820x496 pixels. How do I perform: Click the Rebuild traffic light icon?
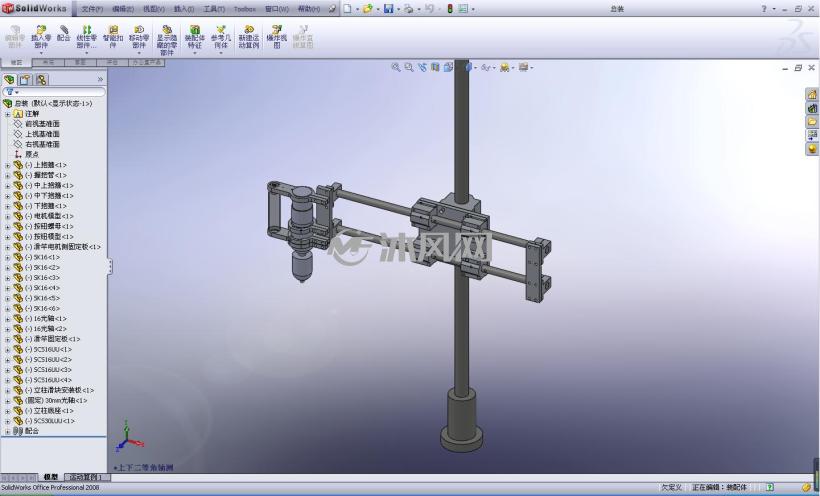(x=450, y=8)
